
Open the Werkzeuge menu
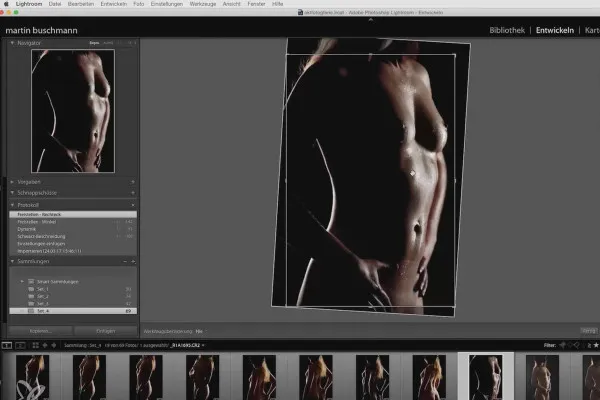202,4
